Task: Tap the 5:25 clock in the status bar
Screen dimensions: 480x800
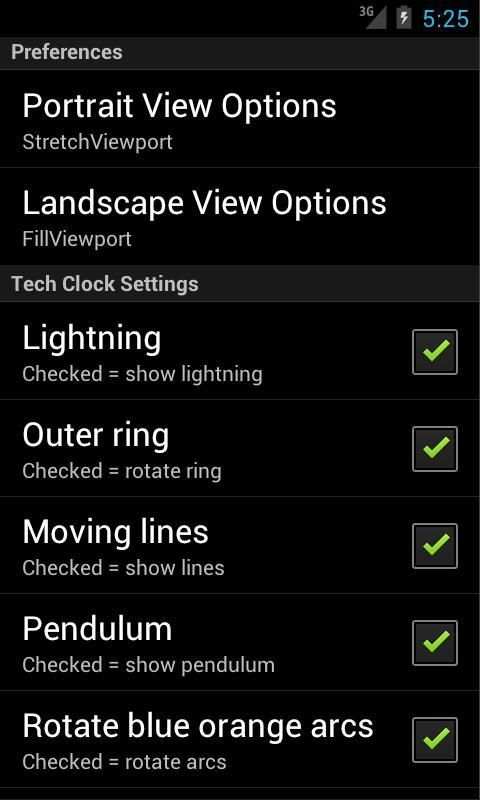Action: (x=445, y=19)
